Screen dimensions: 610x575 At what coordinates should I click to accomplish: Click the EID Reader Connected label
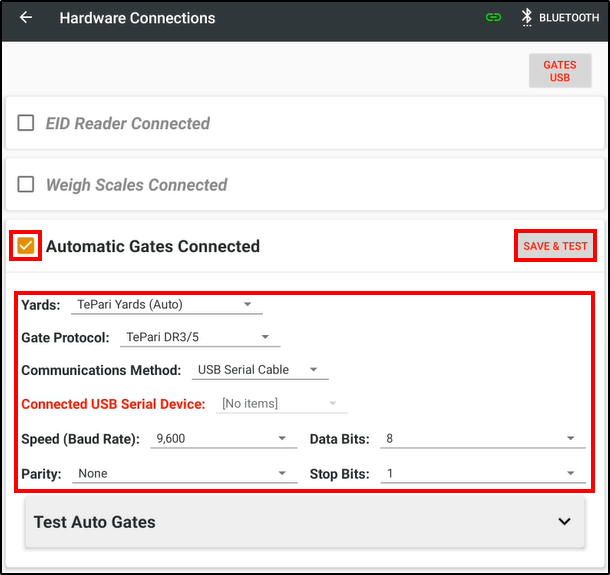coord(128,123)
